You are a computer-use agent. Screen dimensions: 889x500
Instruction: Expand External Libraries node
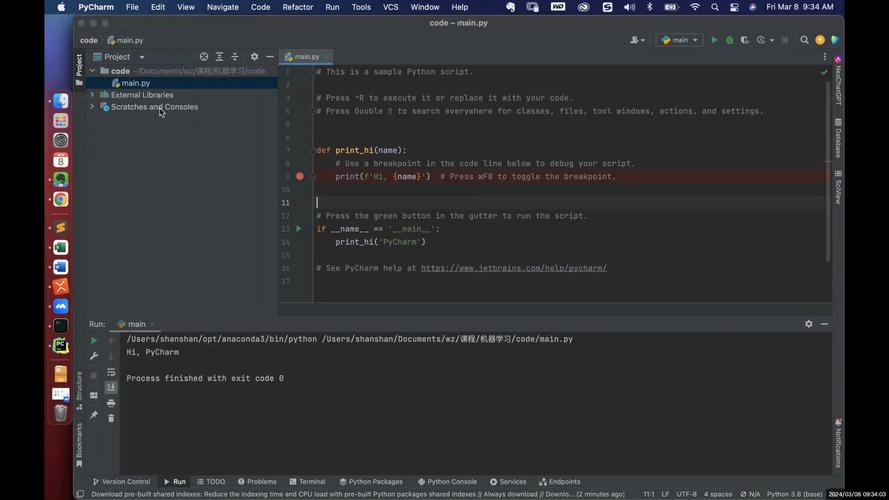click(x=92, y=95)
